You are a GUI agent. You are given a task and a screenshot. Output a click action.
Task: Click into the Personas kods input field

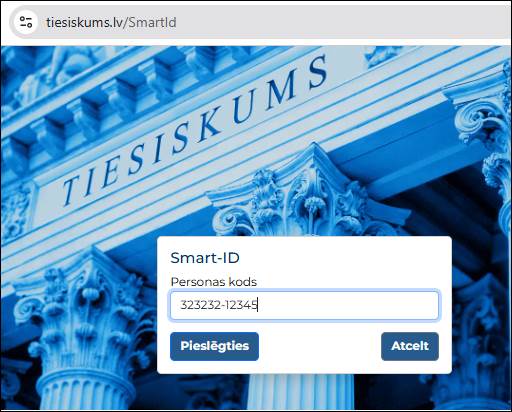(x=304, y=305)
